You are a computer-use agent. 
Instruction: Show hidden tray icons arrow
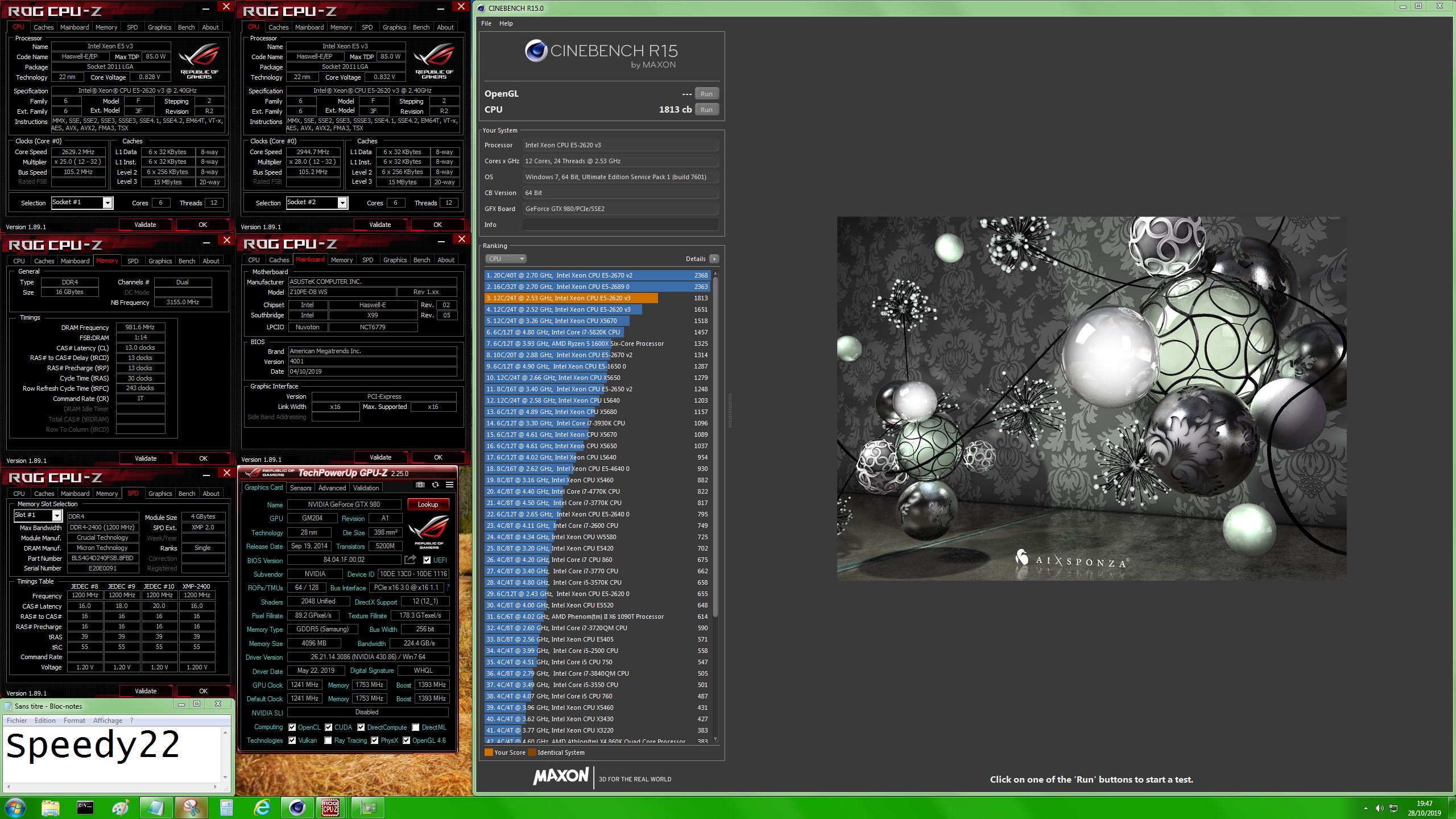pyautogui.click(x=1366, y=808)
